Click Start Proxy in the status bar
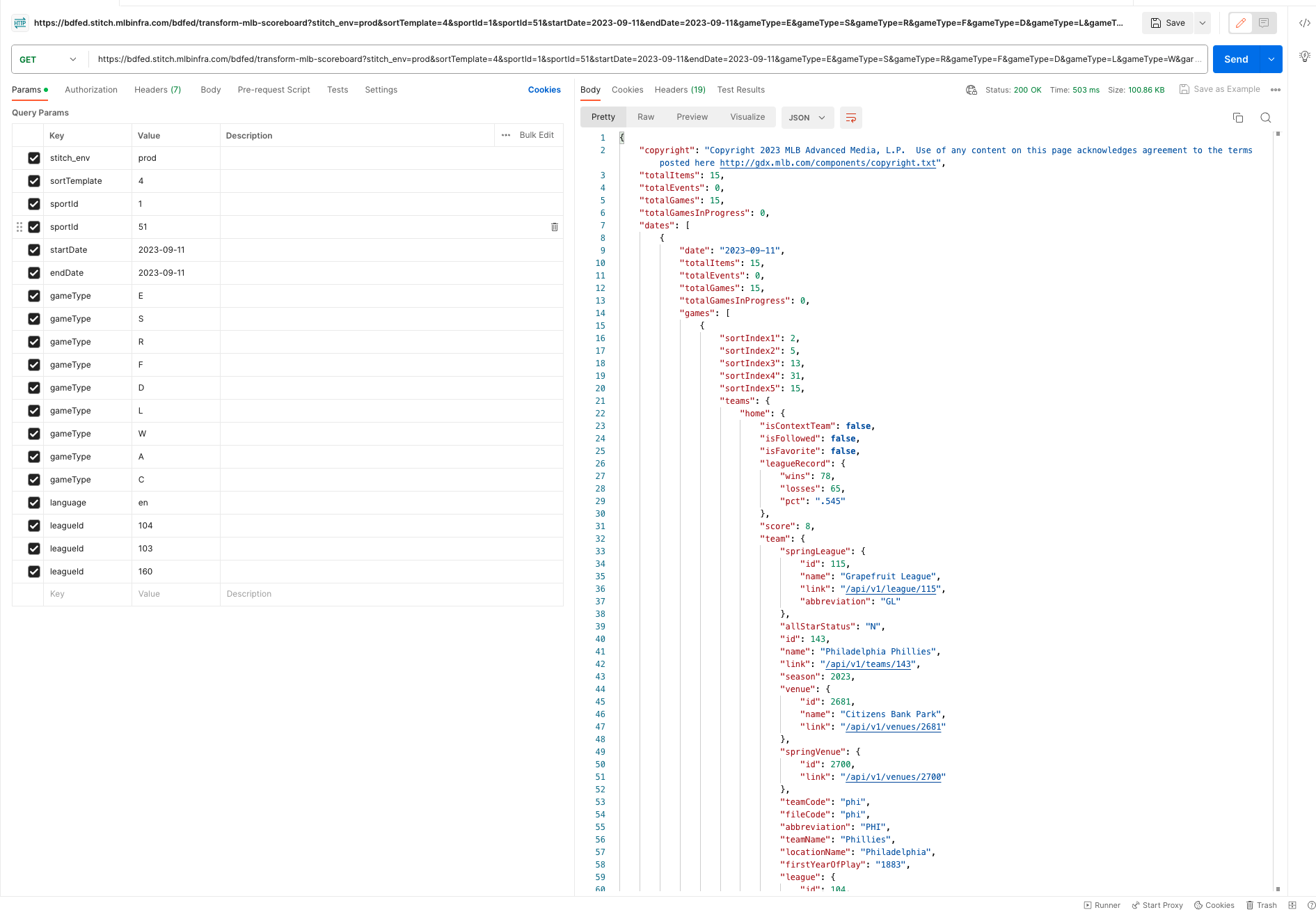1316x910 pixels. click(1157, 905)
